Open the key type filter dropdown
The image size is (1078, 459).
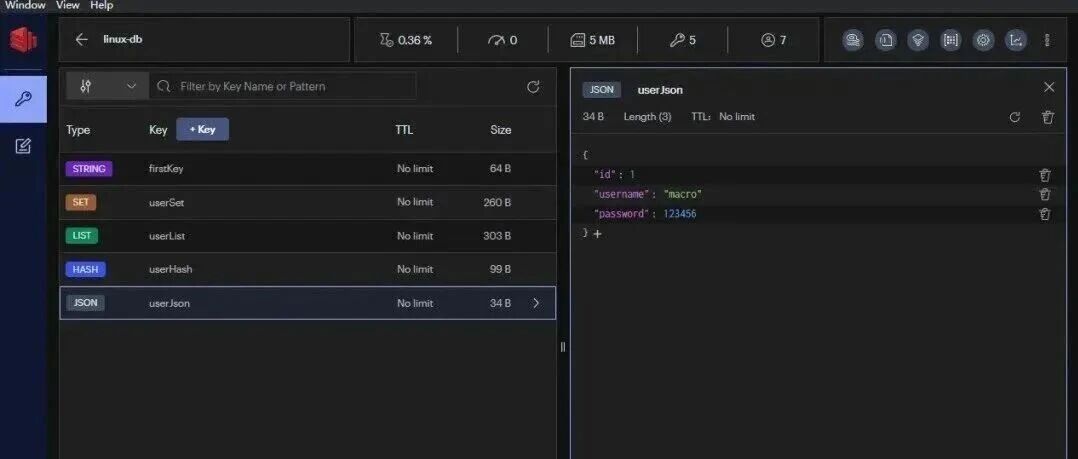pyautogui.click(x=107, y=87)
